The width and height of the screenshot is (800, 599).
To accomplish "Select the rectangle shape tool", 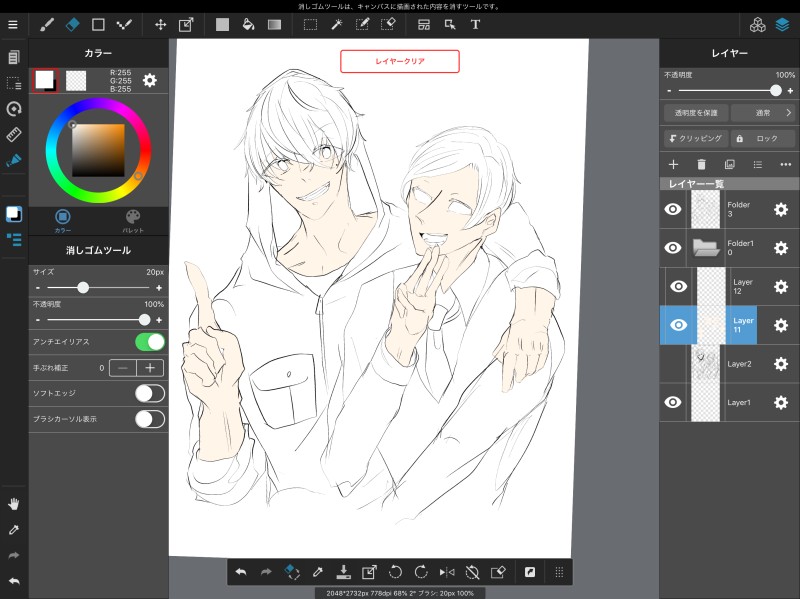I will [x=98, y=24].
